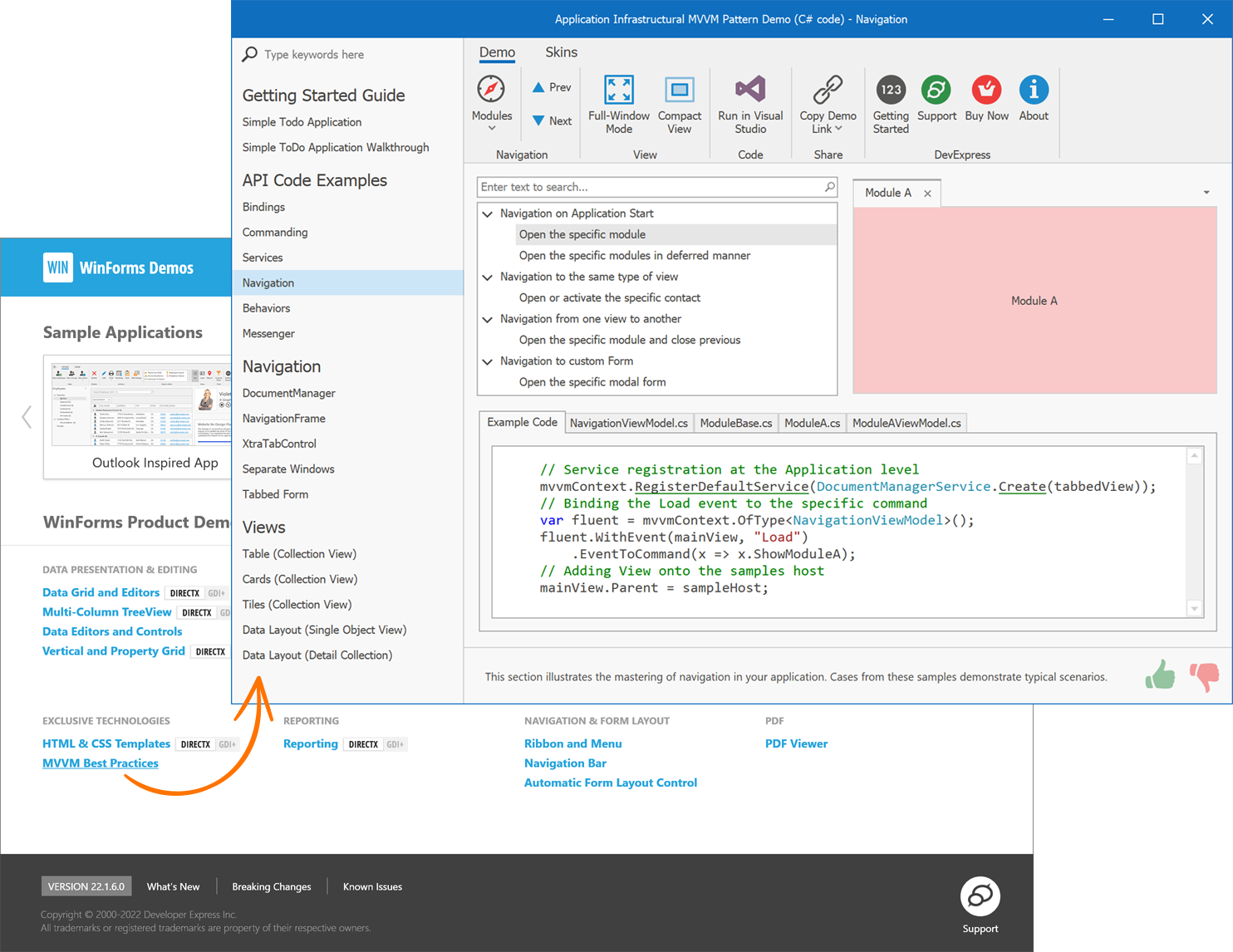Open Automatic Form Layout Control link
Viewport: 1233px width, 952px height.
611,783
